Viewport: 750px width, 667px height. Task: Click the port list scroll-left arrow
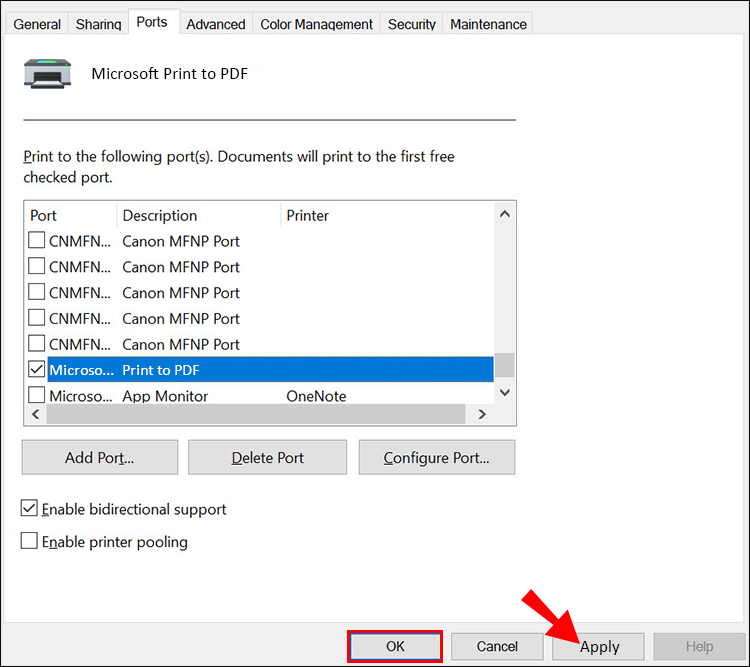35,414
